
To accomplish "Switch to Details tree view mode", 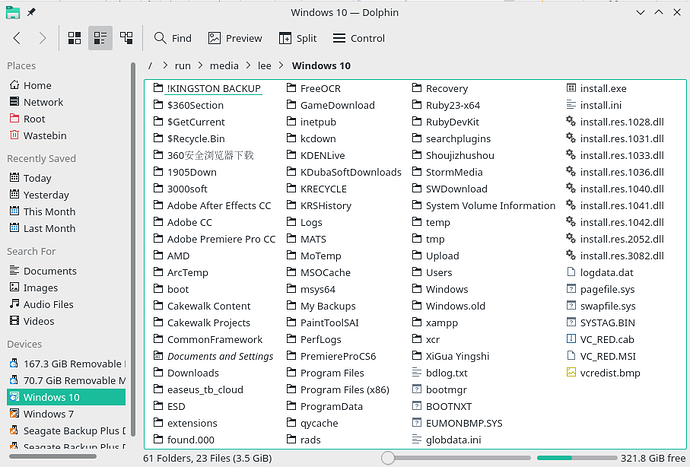I will pos(126,38).
